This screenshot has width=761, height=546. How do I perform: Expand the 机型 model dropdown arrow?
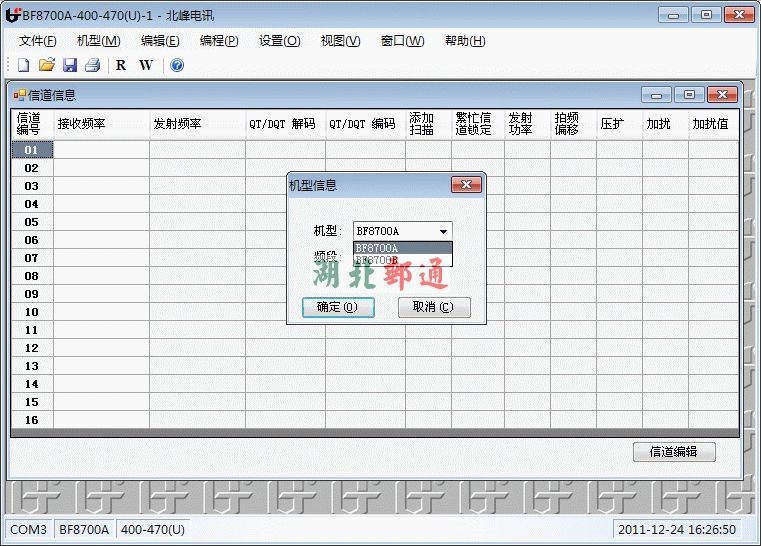coord(443,231)
